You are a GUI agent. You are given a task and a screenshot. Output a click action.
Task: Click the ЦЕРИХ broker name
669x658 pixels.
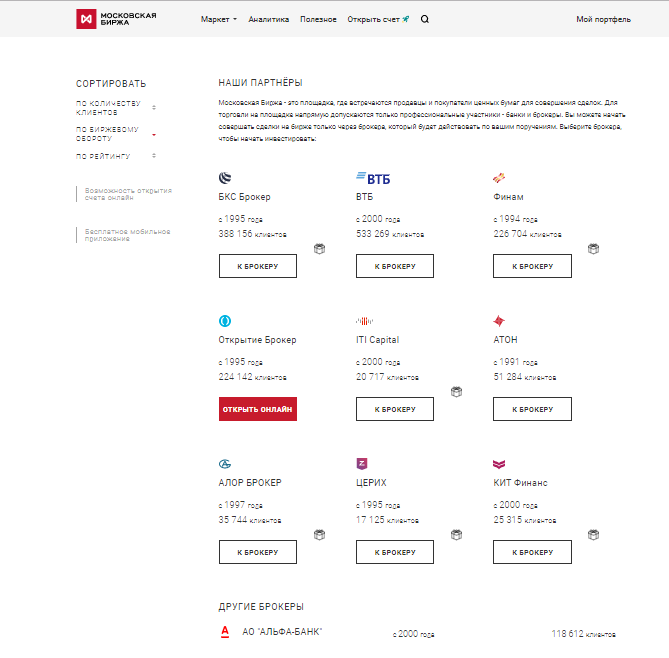point(371,483)
